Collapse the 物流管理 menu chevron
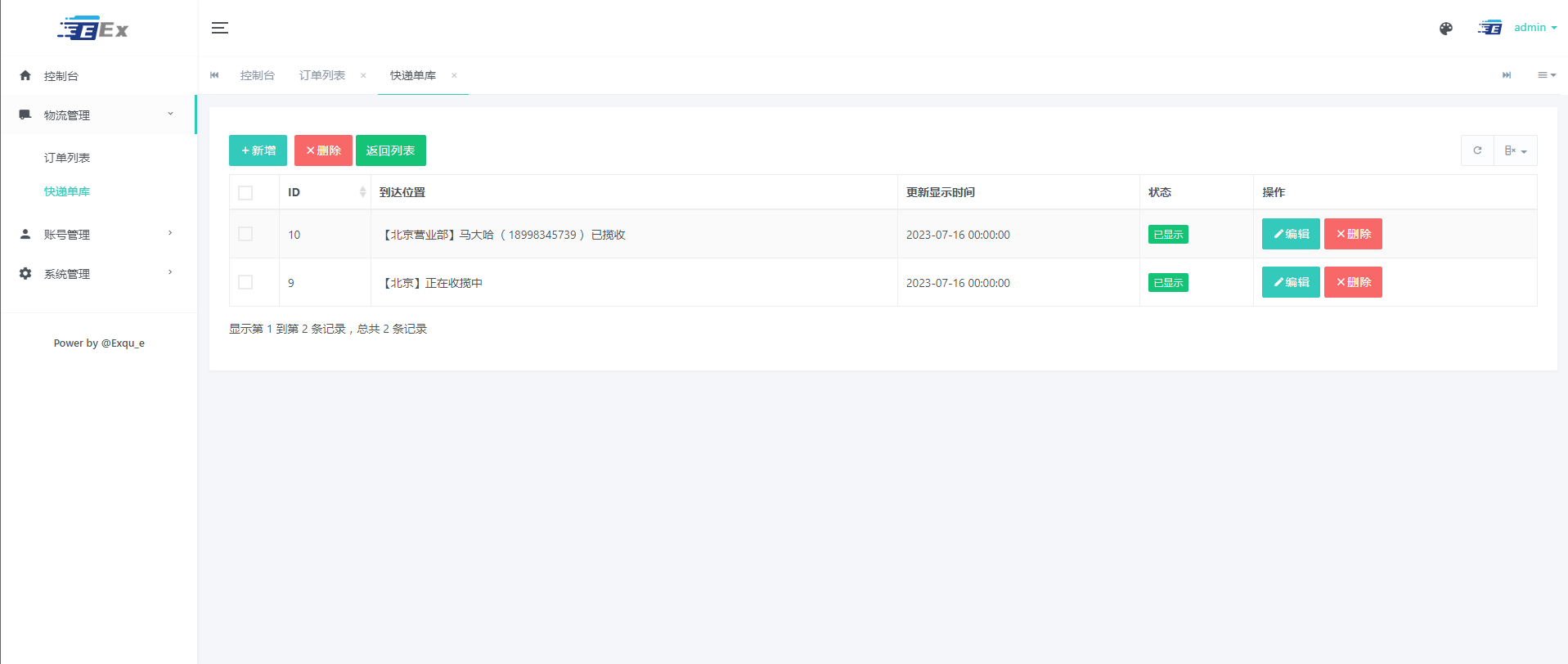 (170, 114)
